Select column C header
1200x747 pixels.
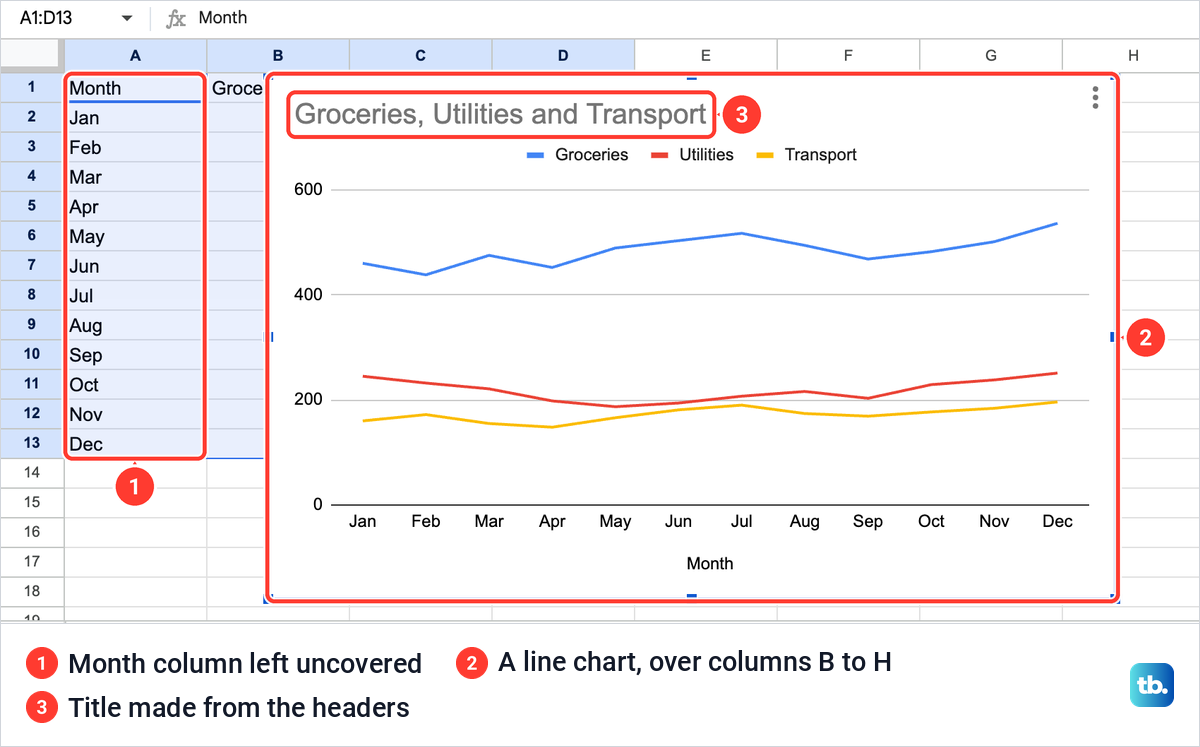[x=421, y=56]
